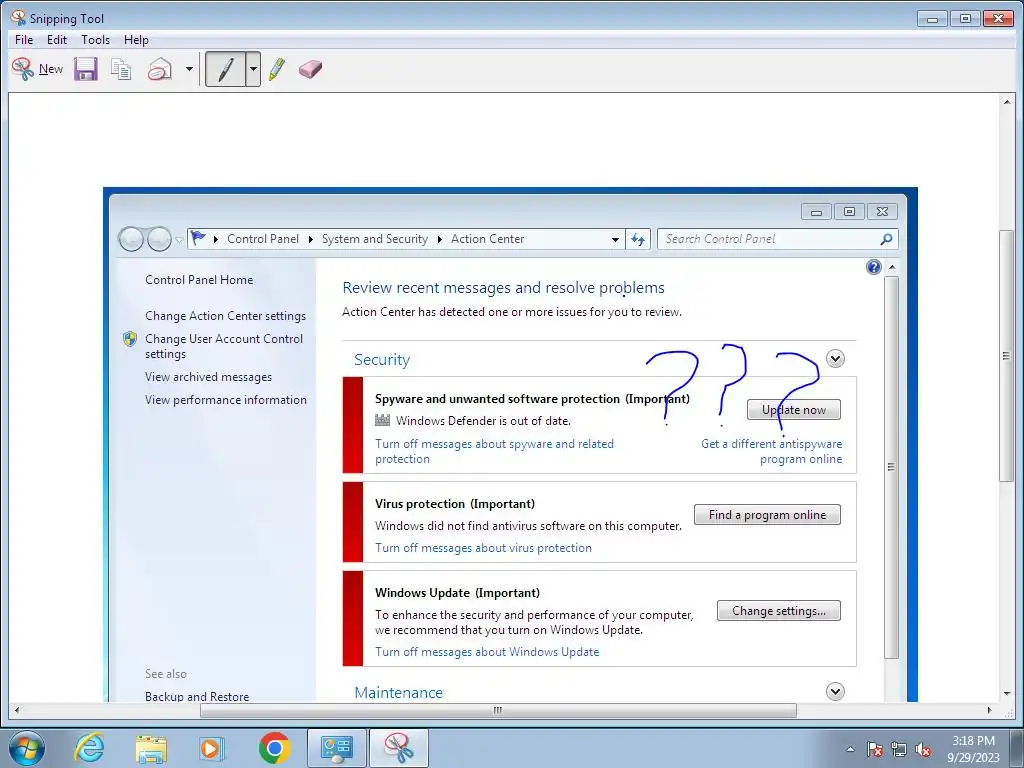Open the Help menu

pos(136,40)
